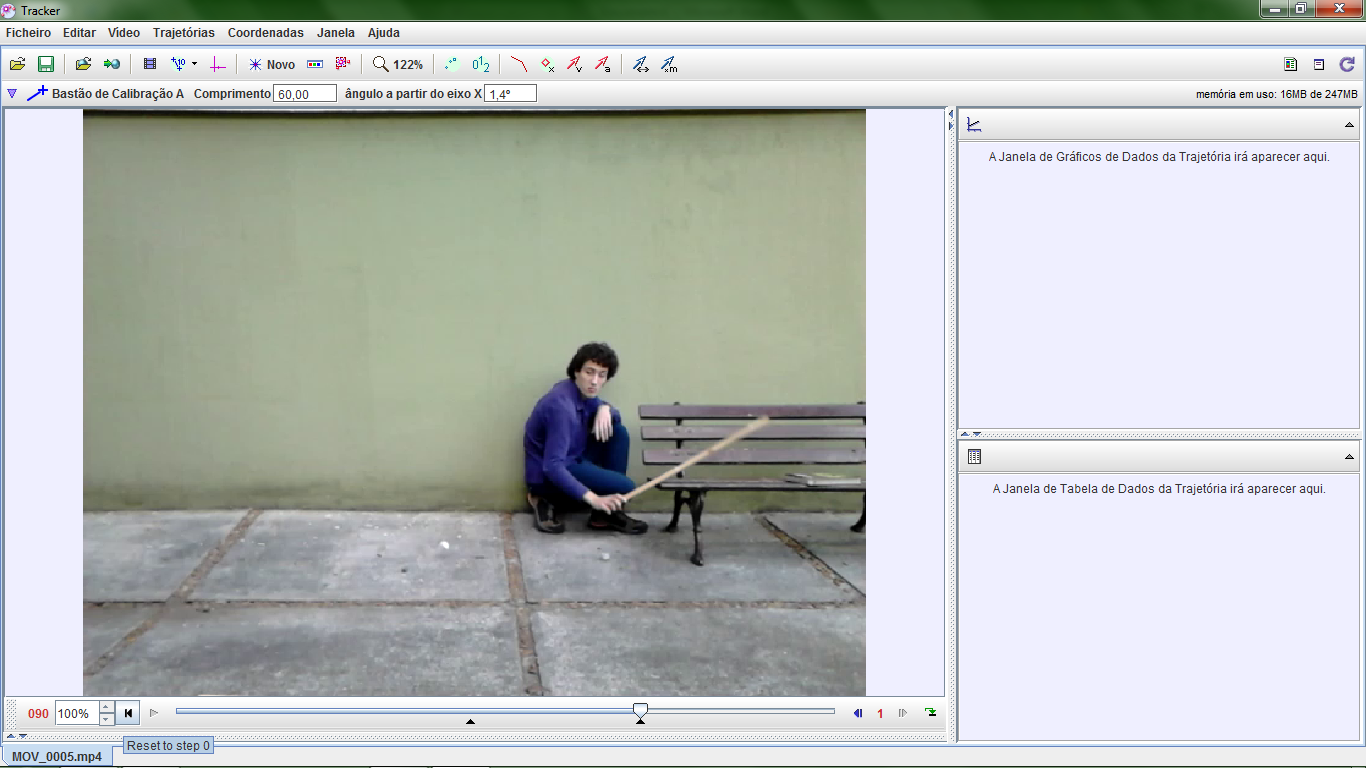Viewport: 1366px width, 768px height.
Task: Click the ângulo a partir do eixo X field
Action: coord(511,94)
